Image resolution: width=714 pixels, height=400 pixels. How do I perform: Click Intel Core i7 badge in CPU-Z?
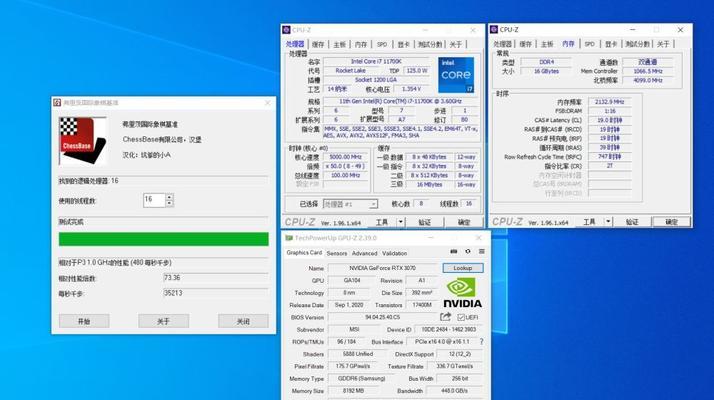click(456, 75)
